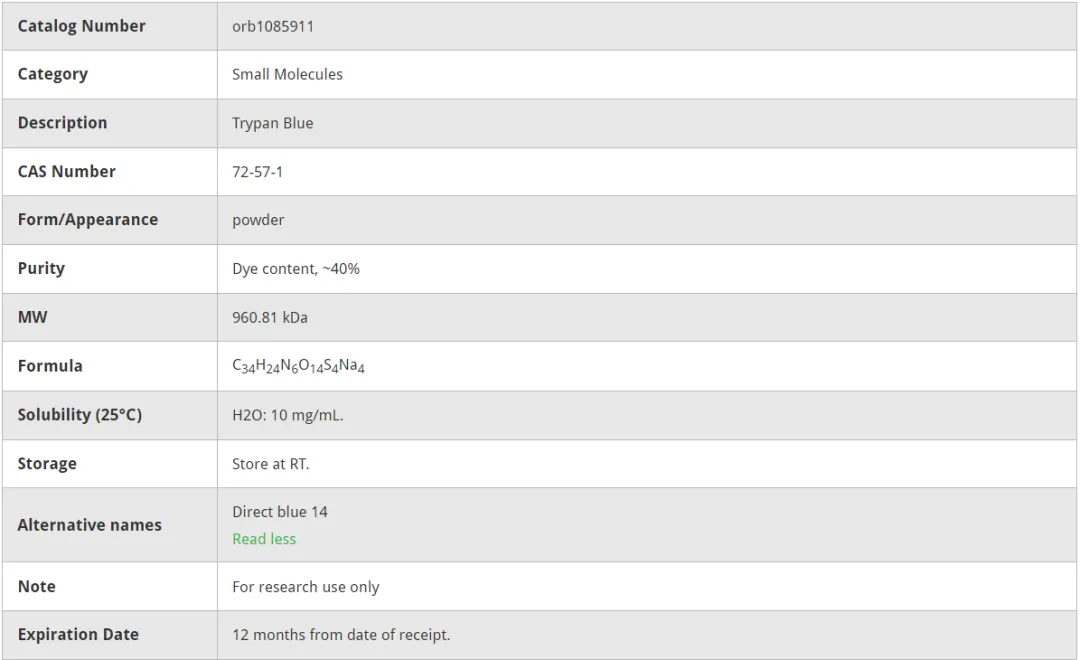The width and height of the screenshot is (1080, 660).
Task: Click the 'Expiration Date' row label
Action: pyautogui.click(x=78, y=635)
